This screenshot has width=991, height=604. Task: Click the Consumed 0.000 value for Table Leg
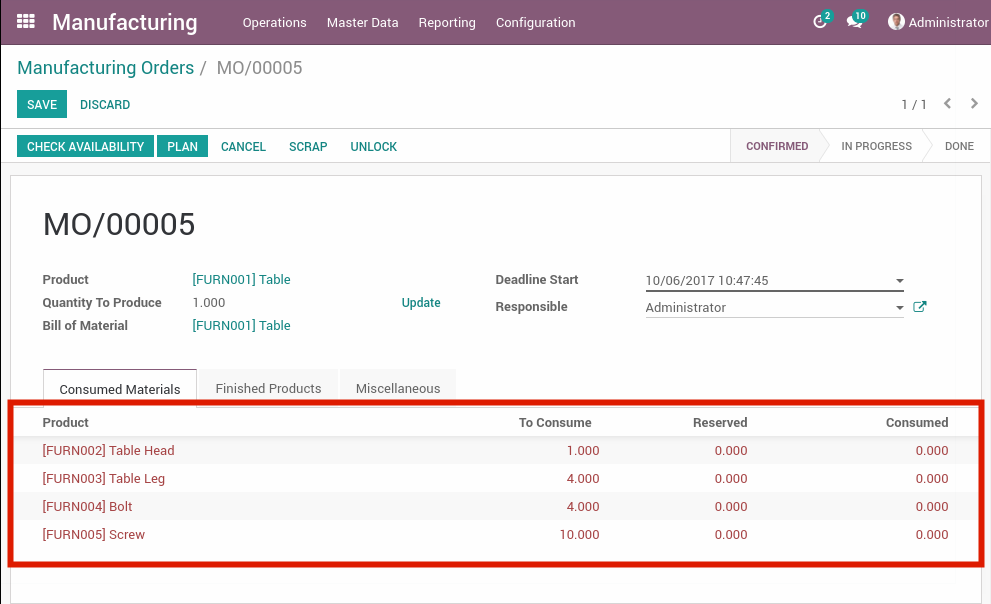point(932,479)
